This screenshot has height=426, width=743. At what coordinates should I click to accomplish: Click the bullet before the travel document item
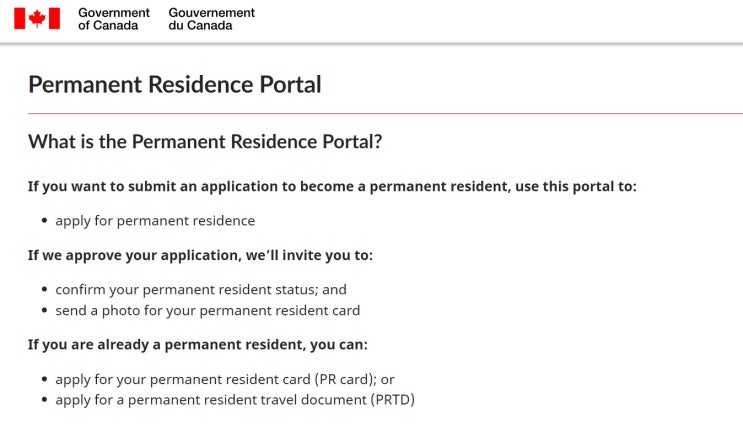click(44, 401)
